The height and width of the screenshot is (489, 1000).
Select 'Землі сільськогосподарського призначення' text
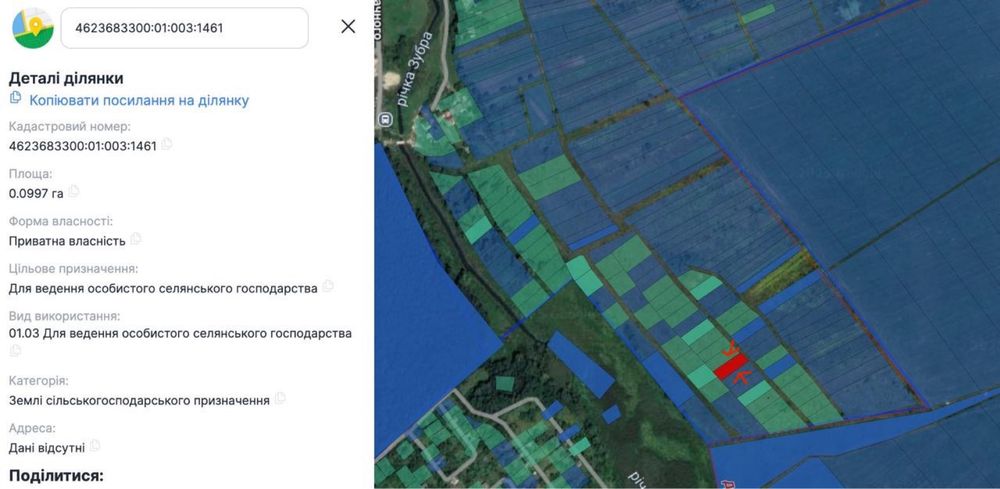pyautogui.click(x=139, y=400)
